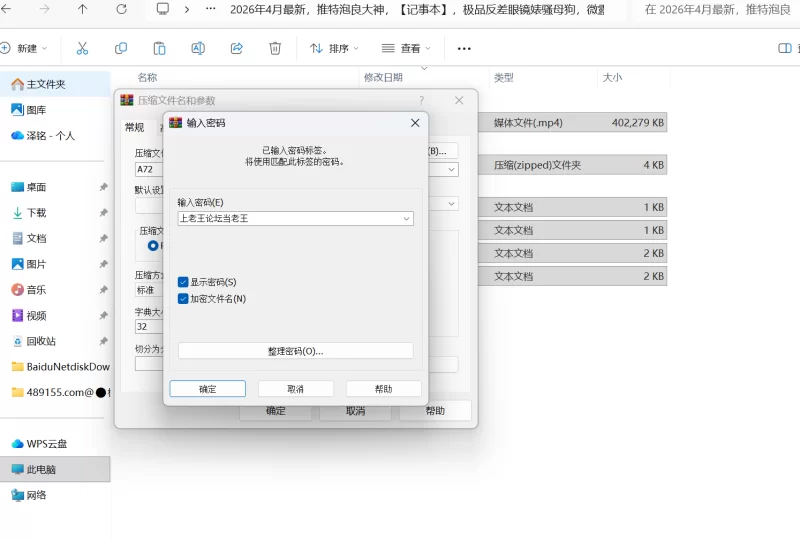Toggle 加密文件名(N) checkbox
This screenshot has height=540, width=800.
183,299
